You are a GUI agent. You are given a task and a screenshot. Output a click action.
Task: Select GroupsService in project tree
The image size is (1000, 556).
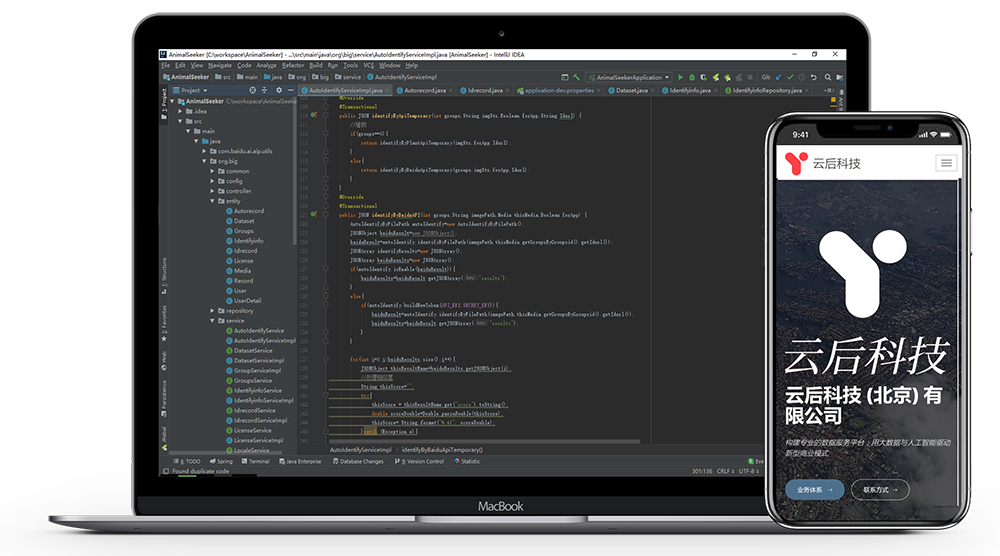point(249,380)
